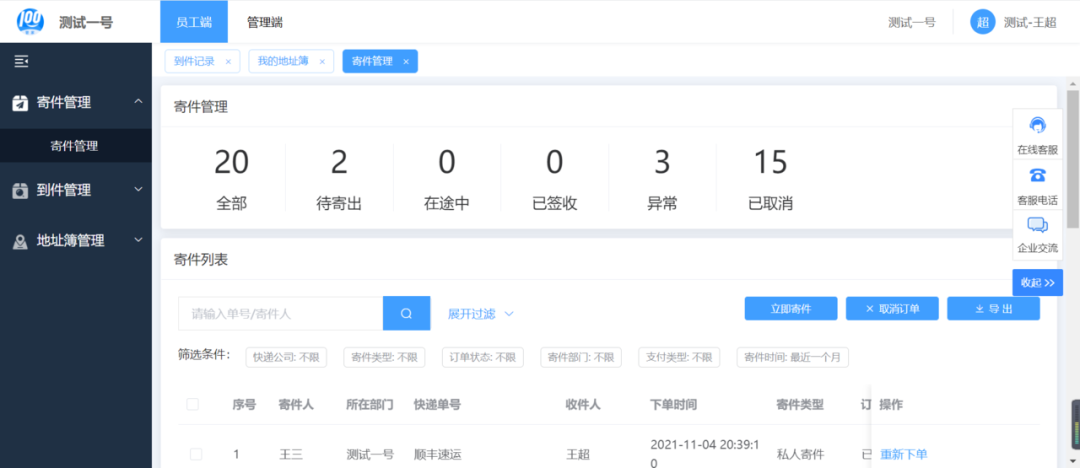This screenshot has width=1080, height=468.
Task: Click 王三 sender cell in row 1
Action: (291, 454)
